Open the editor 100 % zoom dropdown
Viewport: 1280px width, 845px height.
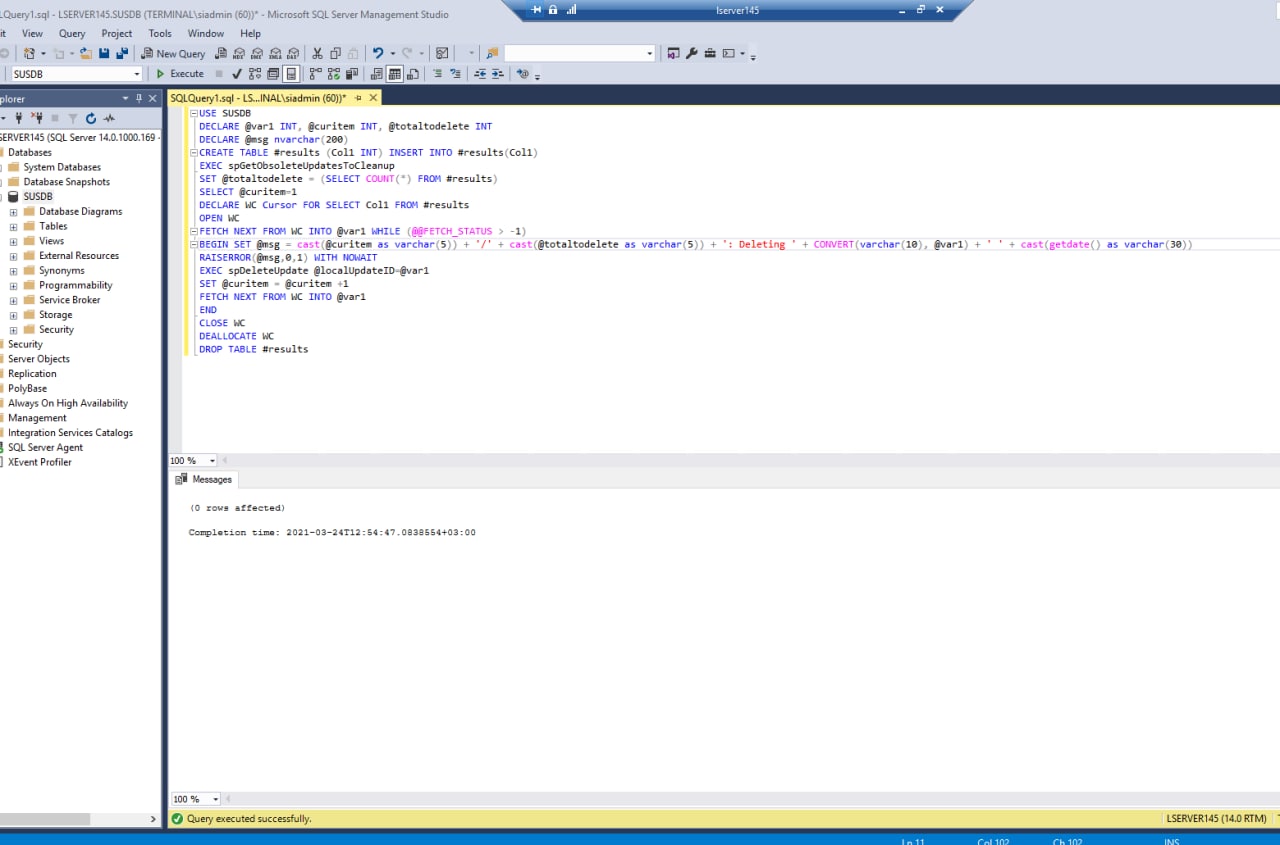coord(212,461)
